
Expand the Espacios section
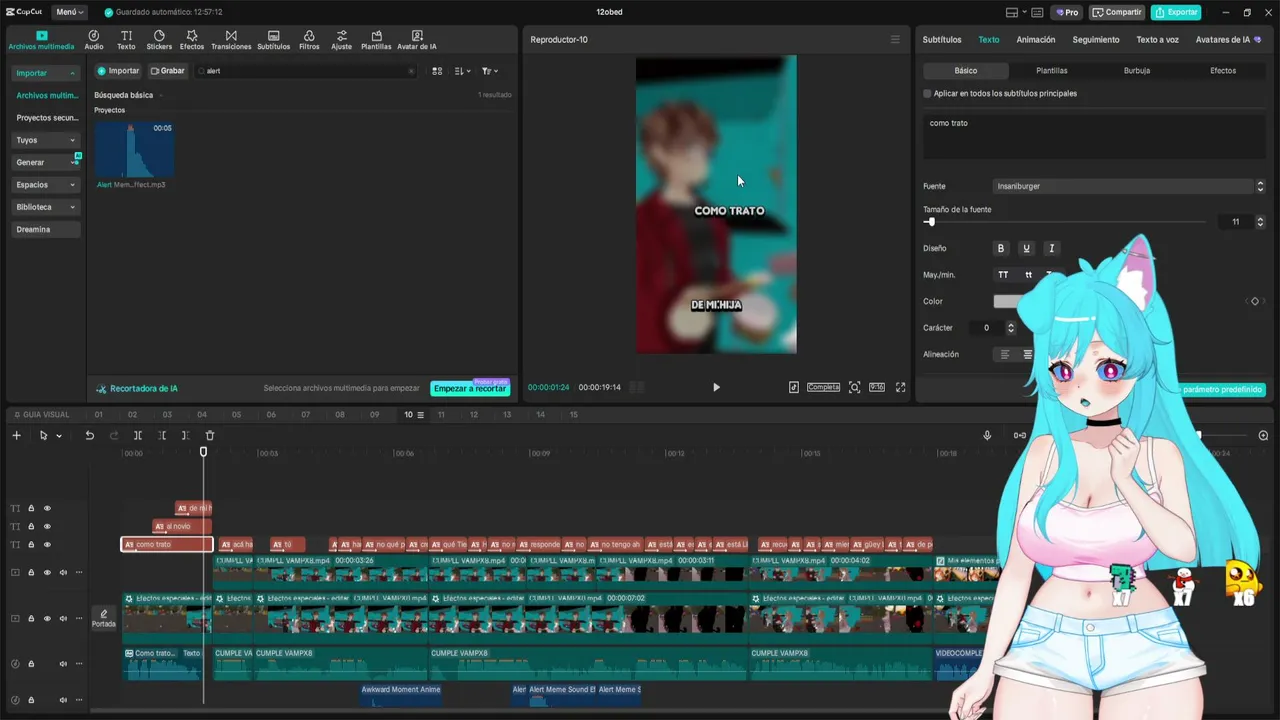72,185
